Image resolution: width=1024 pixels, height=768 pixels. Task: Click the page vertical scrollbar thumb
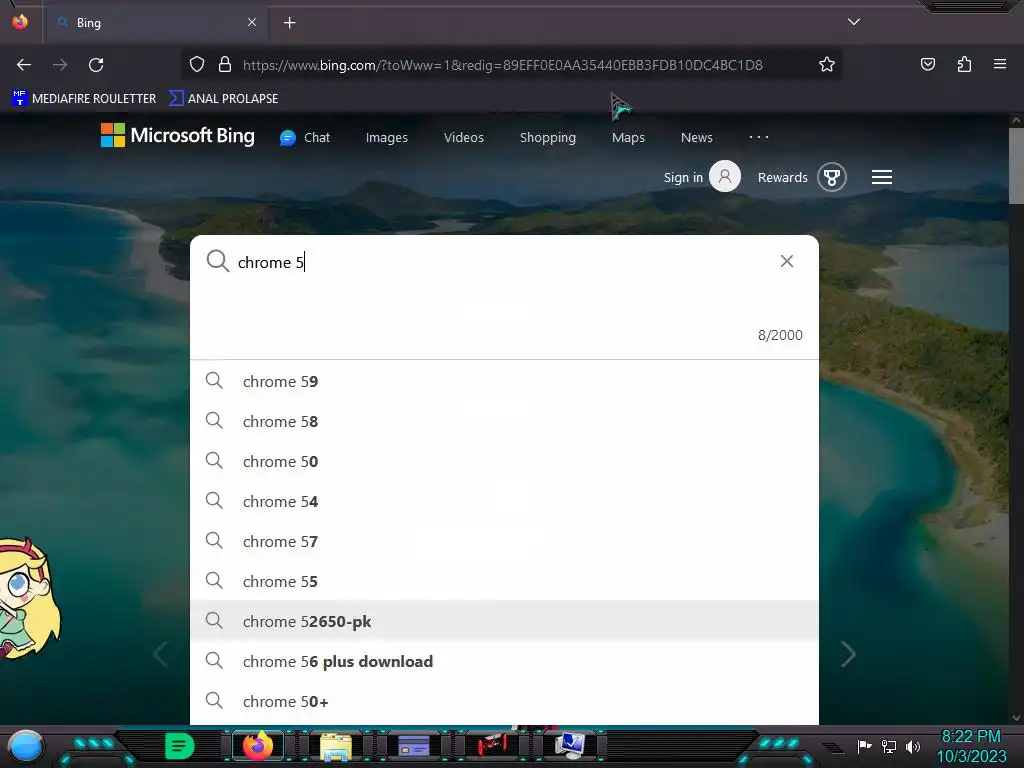coord(1016,166)
